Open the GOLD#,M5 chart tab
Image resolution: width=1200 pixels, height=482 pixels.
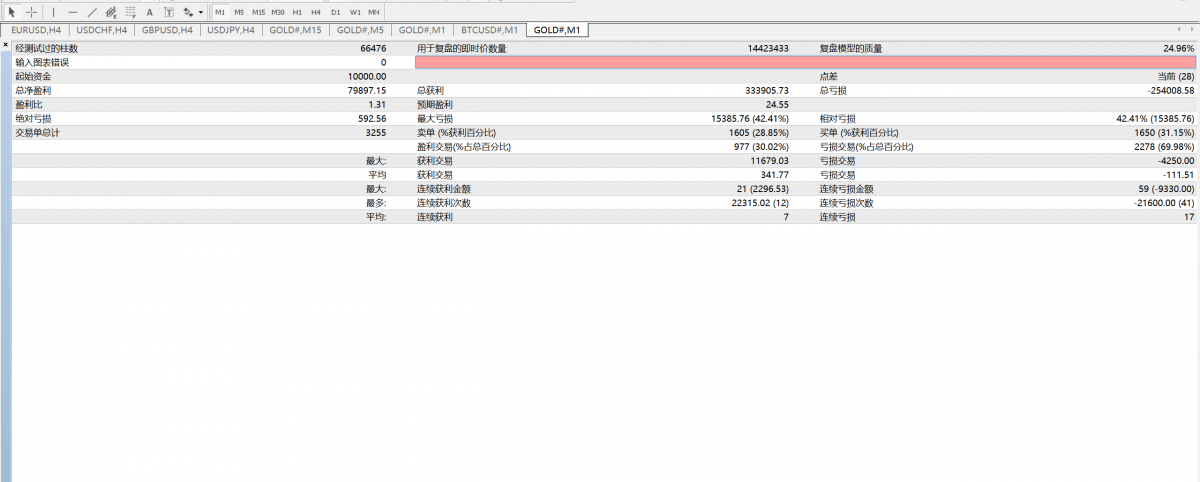point(358,30)
